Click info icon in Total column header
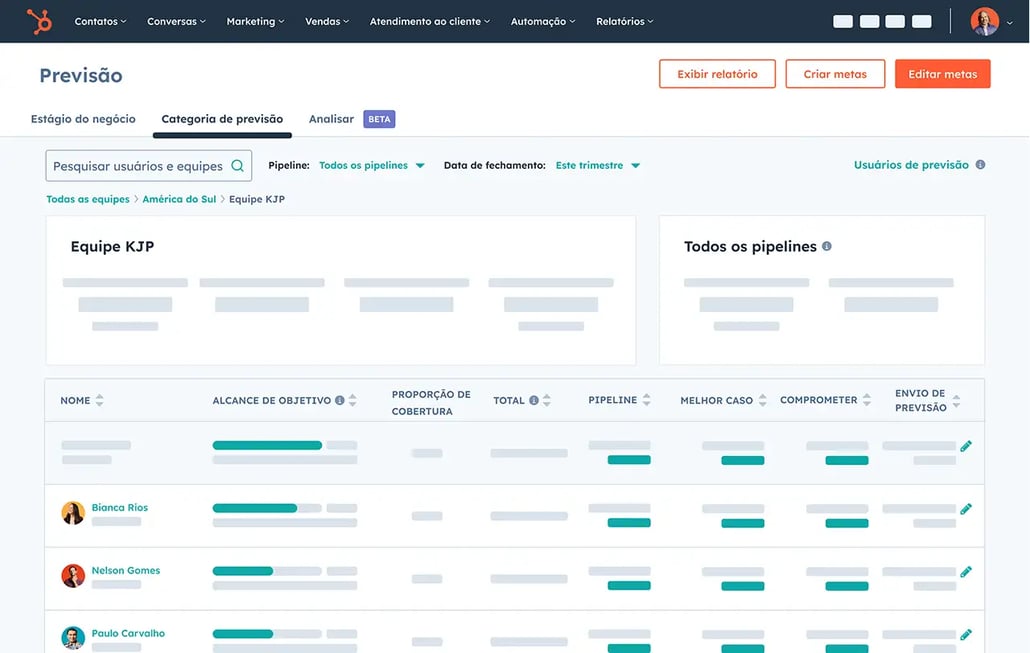This screenshot has height=653, width=1030. pyautogui.click(x=534, y=400)
